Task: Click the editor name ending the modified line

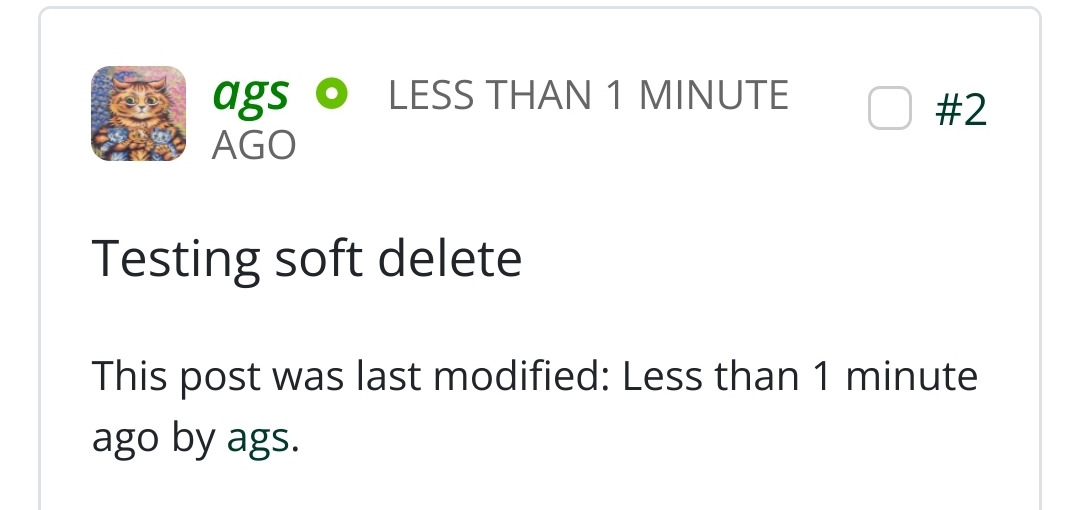Action: 258,438
